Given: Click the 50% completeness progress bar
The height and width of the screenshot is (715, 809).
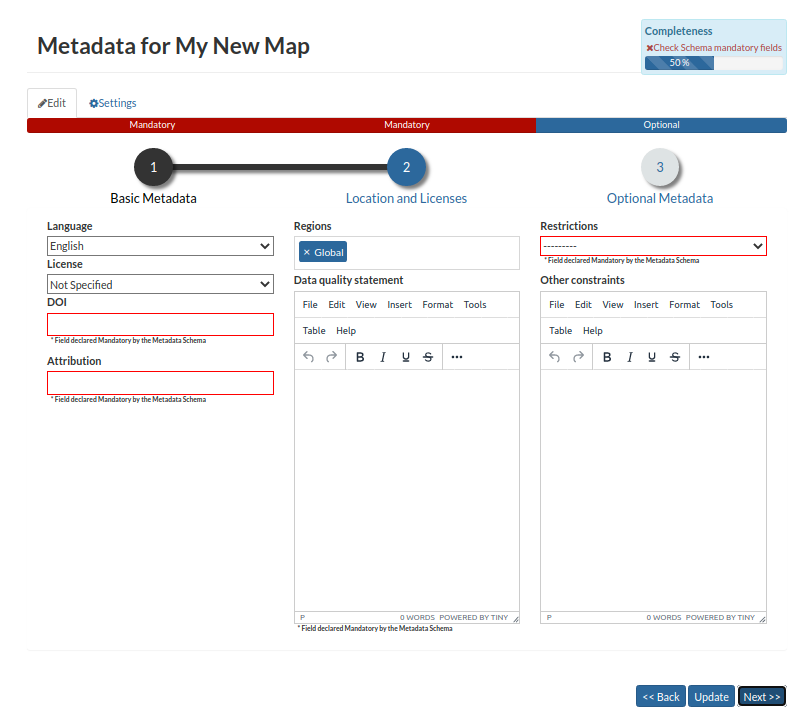Looking at the screenshot, I should point(714,63).
